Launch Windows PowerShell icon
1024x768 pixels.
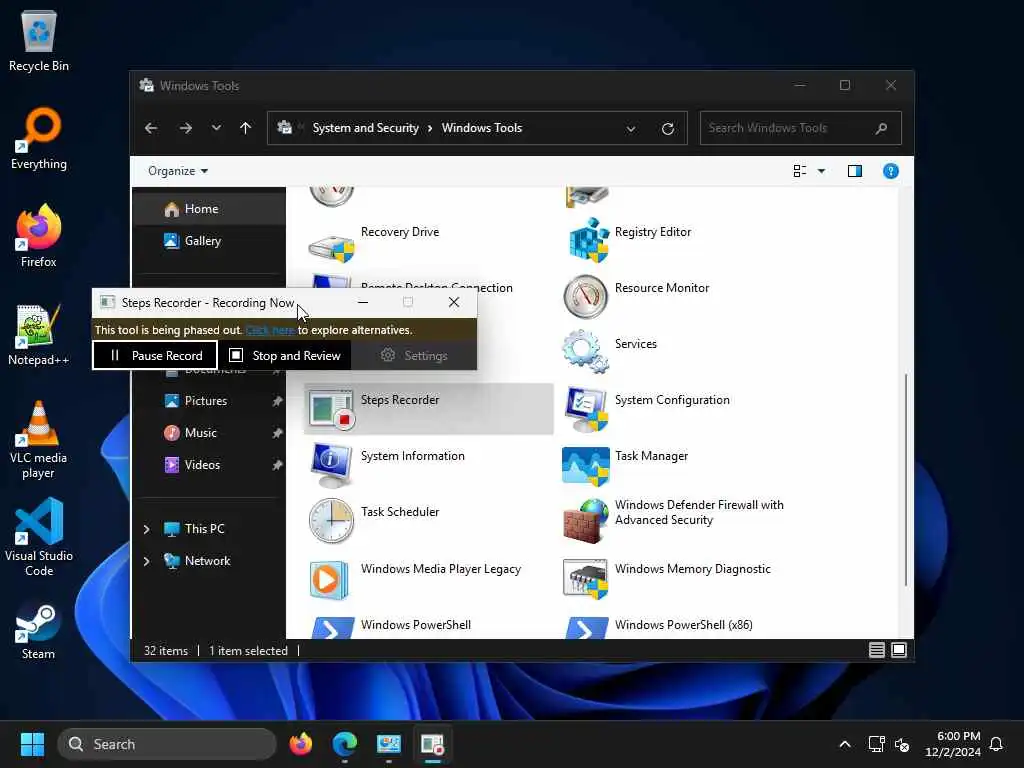point(332,628)
